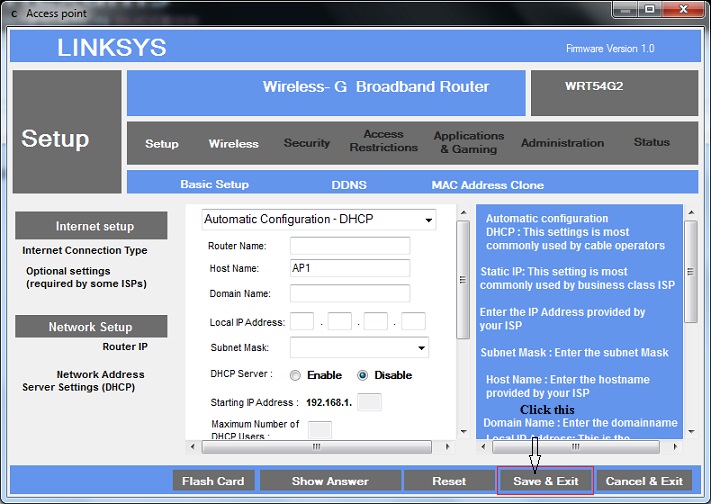
Task: Click help panel horizontal scrollbar thumb
Action: [x=576, y=447]
